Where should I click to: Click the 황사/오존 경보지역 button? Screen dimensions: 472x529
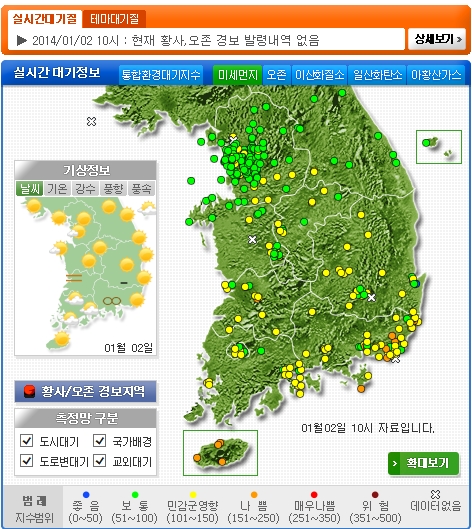coord(85,391)
